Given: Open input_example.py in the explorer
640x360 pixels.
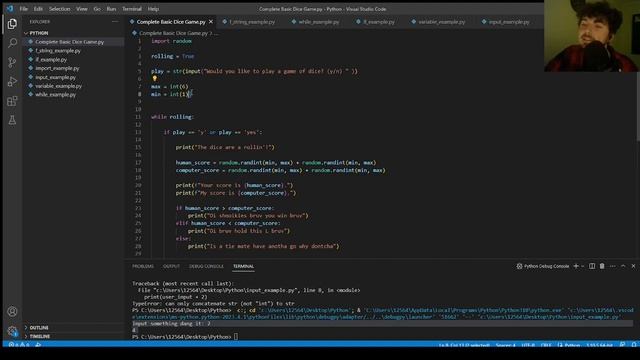Looking at the screenshot, I should click(x=73, y=77).
